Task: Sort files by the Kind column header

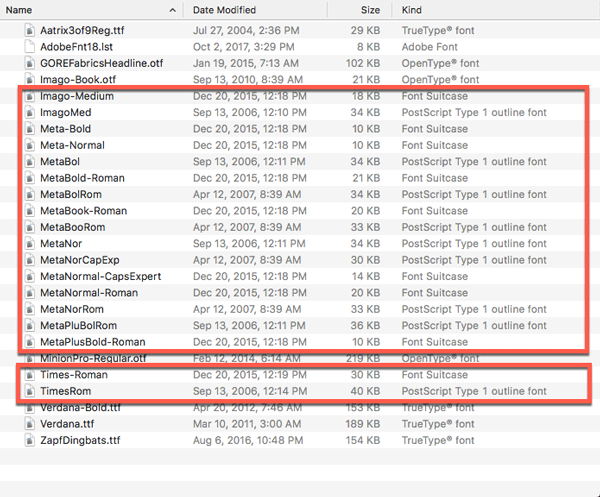Action: [x=411, y=10]
